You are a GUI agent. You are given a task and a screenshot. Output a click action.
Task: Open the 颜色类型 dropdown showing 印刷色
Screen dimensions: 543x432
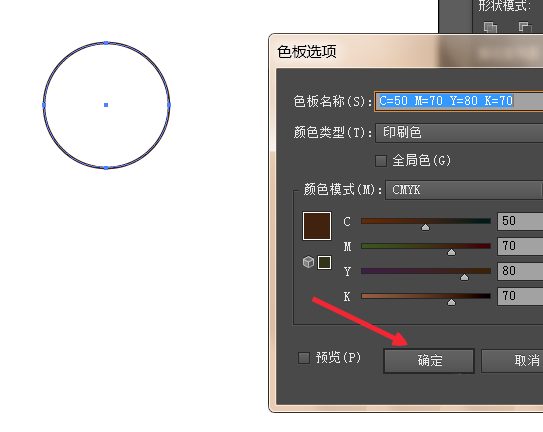coord(459,133)
